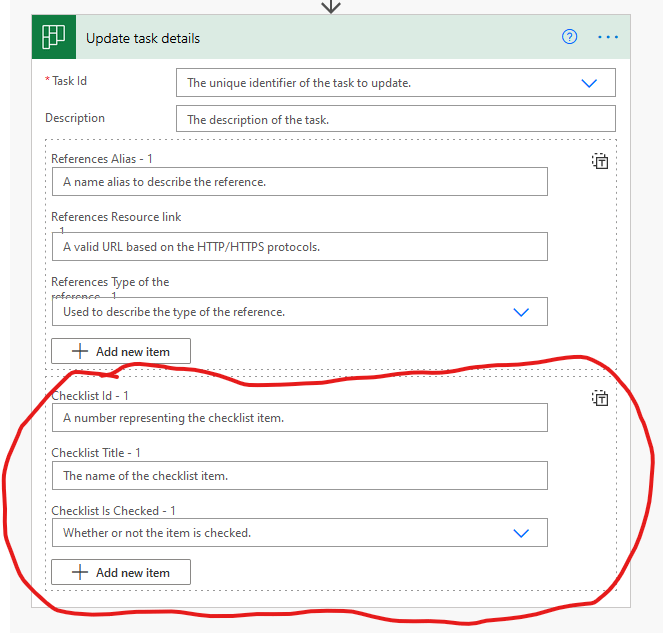Click Add new item under References

point(121,351)
